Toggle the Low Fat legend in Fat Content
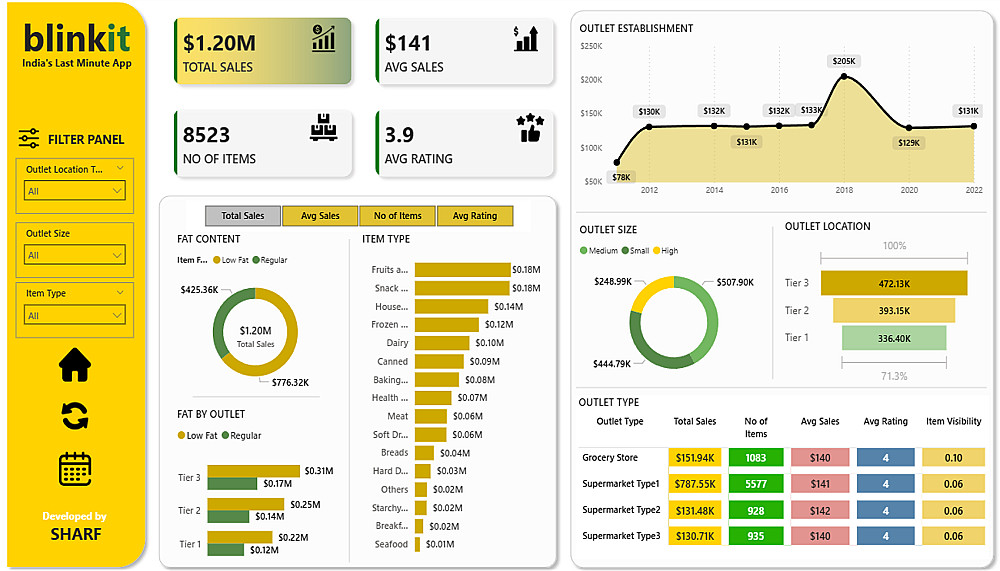Screen dimensions: 1000x571 pos(230,260)
